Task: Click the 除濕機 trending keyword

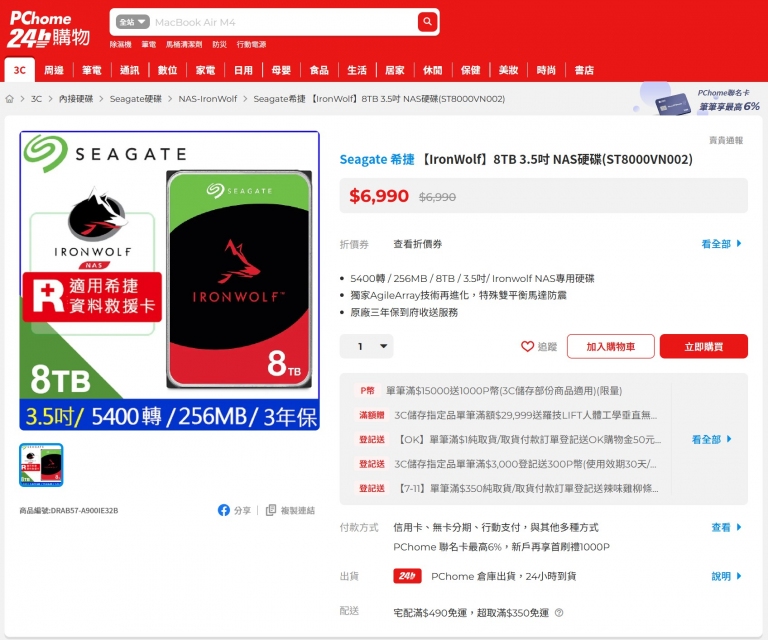Action: [120, 45]
